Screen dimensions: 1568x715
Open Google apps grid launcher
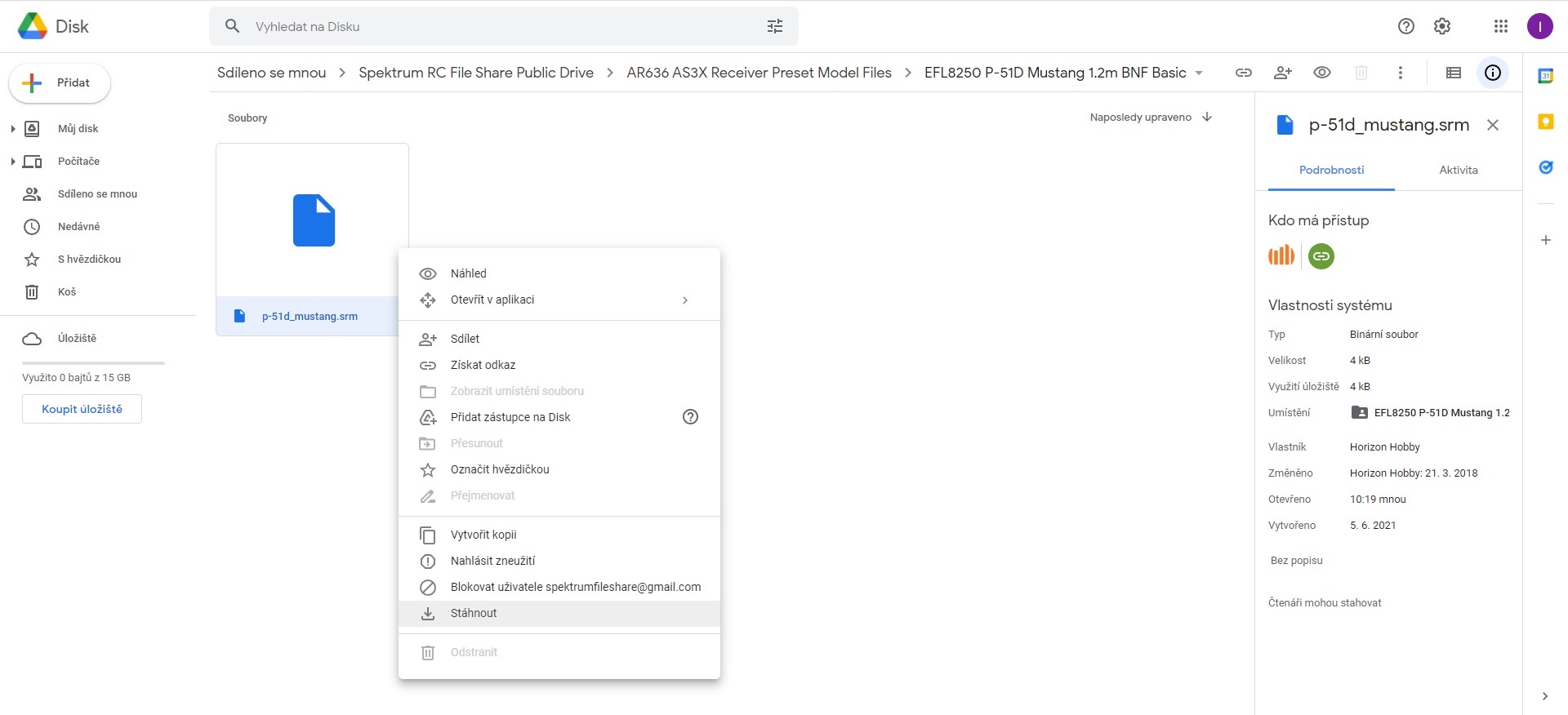[1500, 26]
